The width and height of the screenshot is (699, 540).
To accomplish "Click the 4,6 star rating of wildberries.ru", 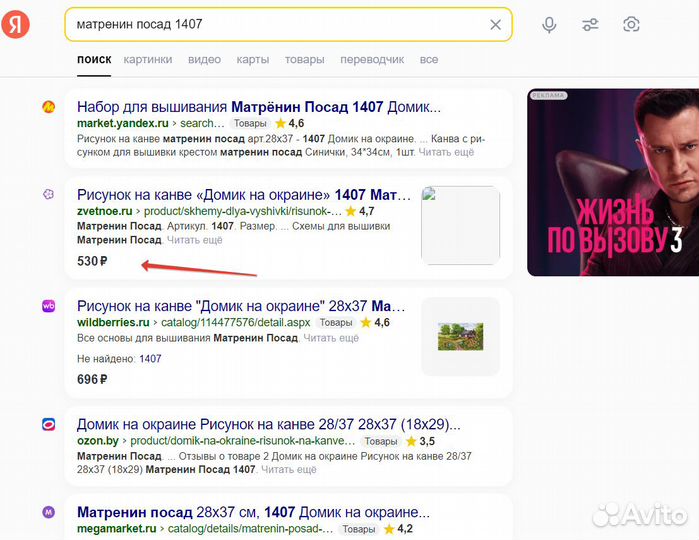I will tap(375, 322).
